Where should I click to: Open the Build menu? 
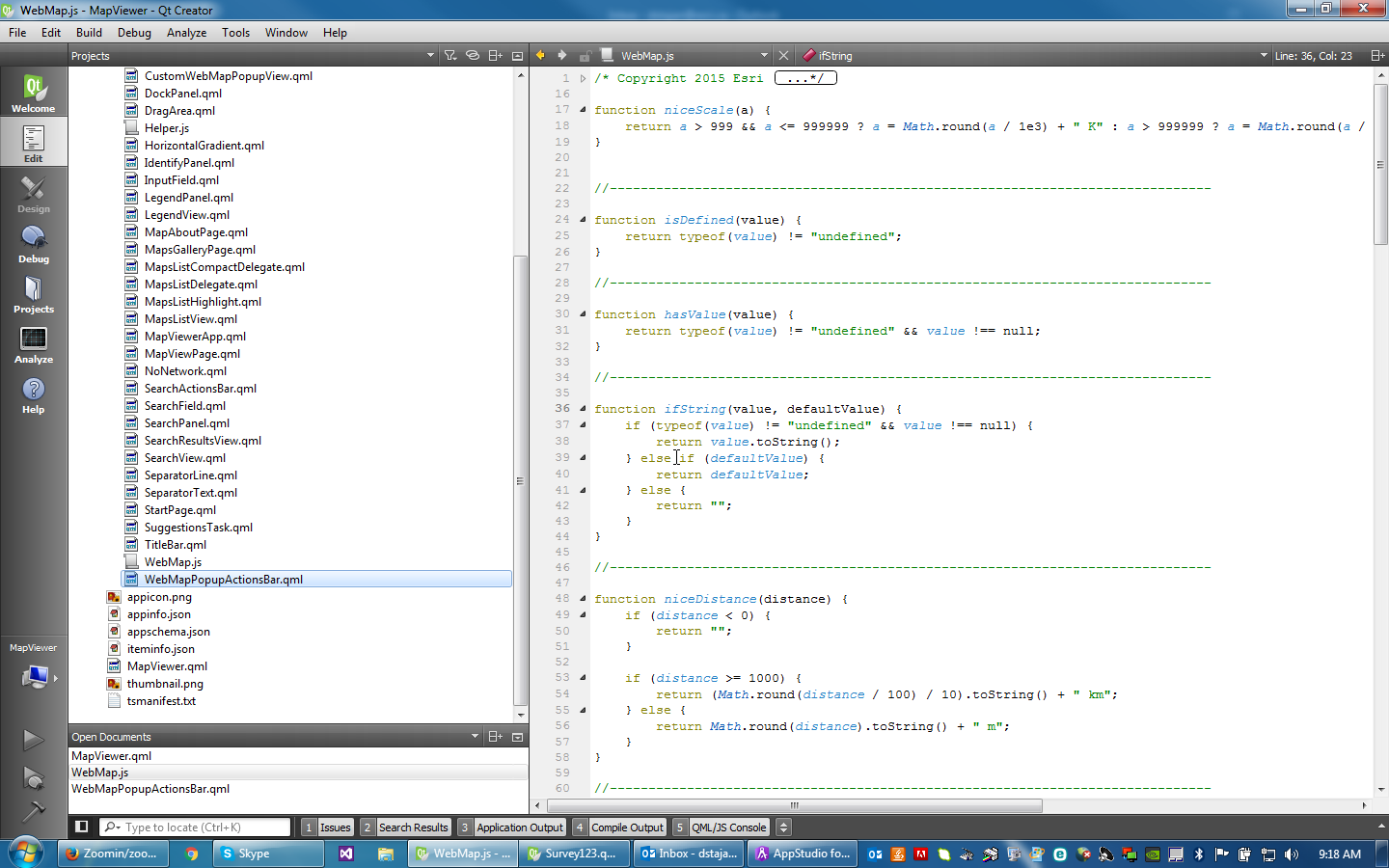click(x=89, y=32)
